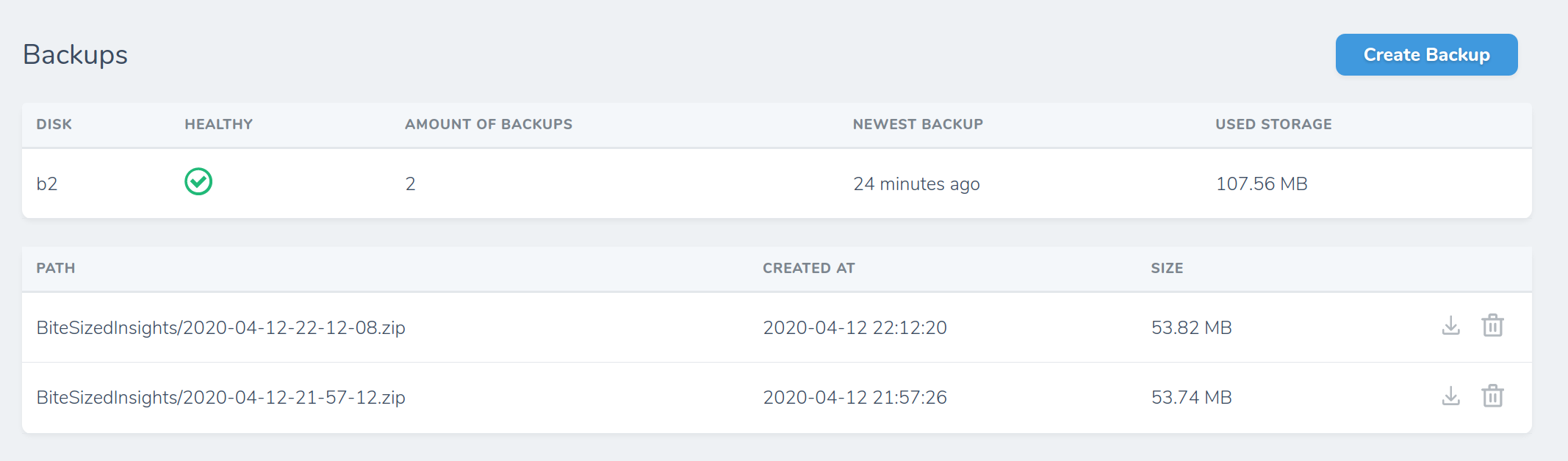Delete the 21-57-12 backup zip
This screenshot has height=461, width=1568.
pos(1492,396)
